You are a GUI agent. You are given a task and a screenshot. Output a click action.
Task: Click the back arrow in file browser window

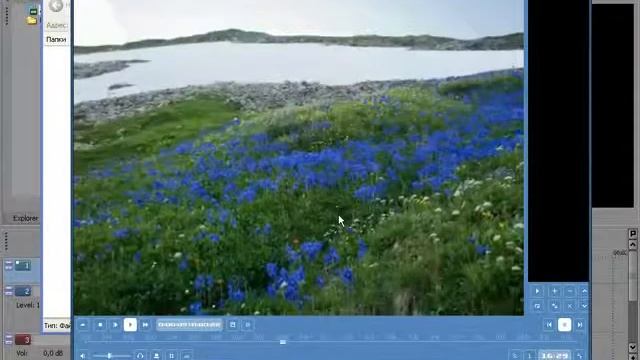click(56, 5)
